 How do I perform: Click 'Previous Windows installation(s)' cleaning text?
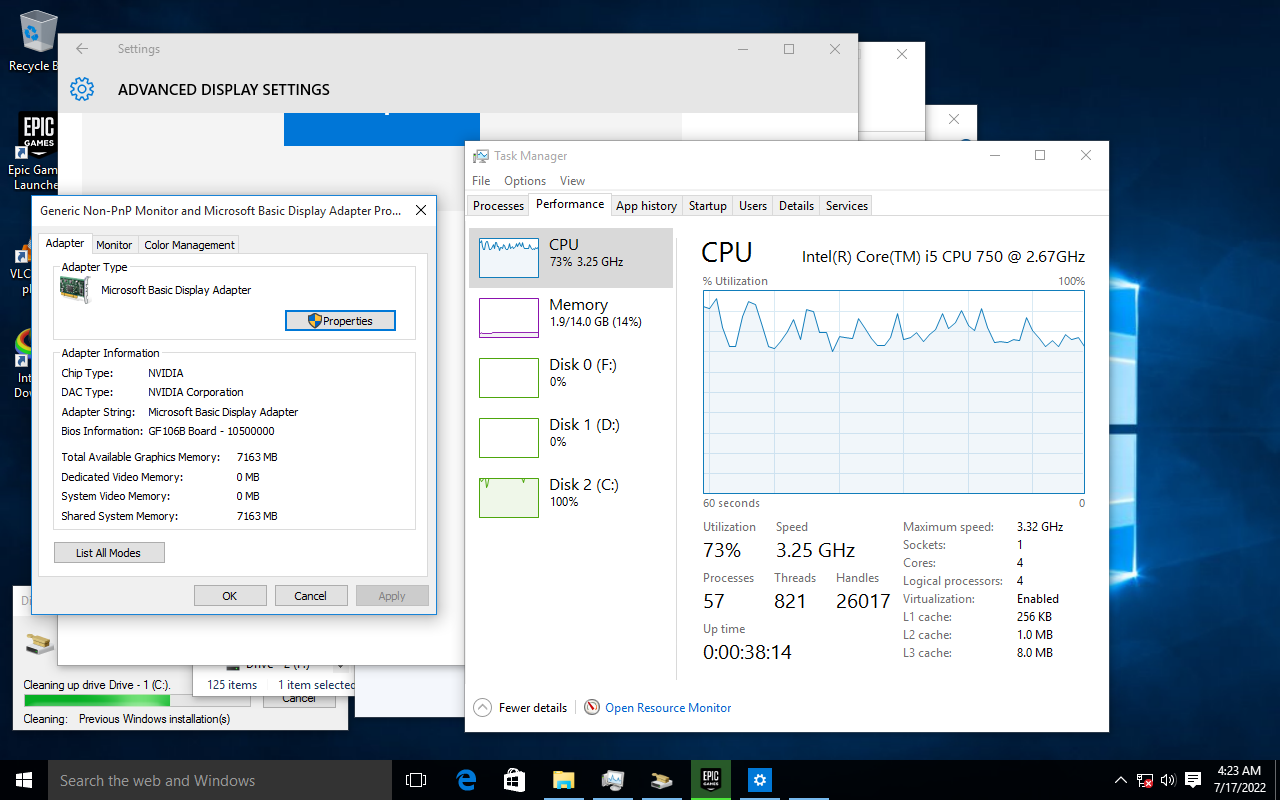point(154,719)
